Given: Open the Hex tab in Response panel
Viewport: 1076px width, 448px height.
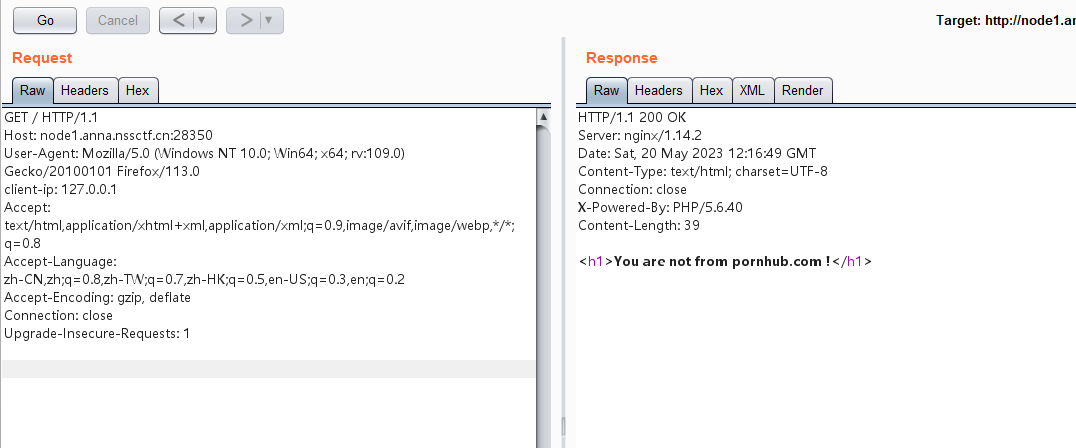Looking at the screenshot, I should pyautogui.click(x=711, y=91).
